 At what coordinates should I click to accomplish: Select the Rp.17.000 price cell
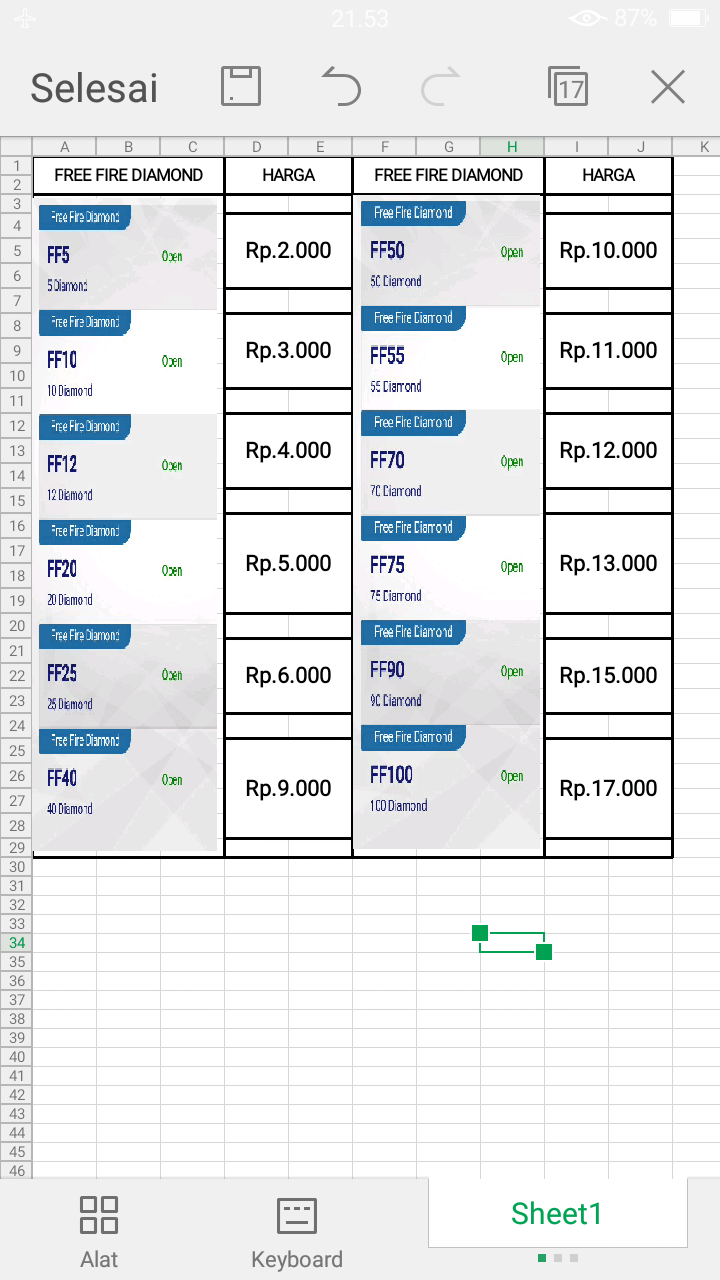pyautogui.click(x=607, y=788)
